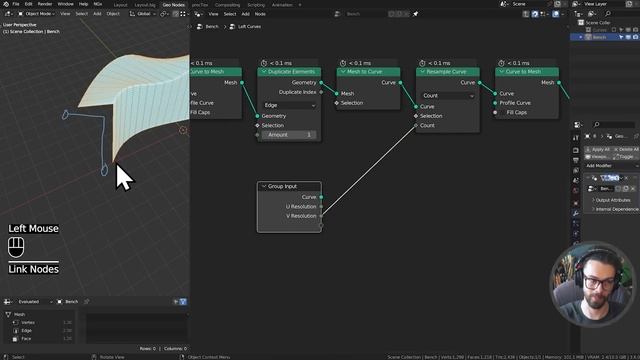Open the Count mode dropdown in Resample Curve
The image size is (640, 360).
point(448,96)
